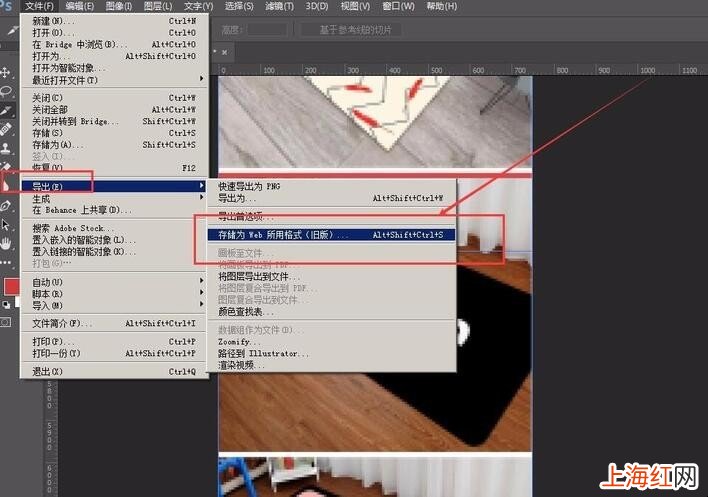Choose 在 Bridge 中浏览 entry
The image size is (708, 497).
click(114, 44)
